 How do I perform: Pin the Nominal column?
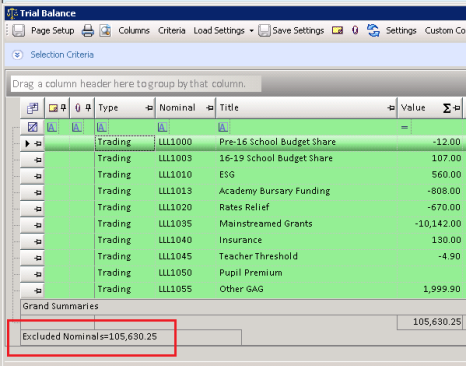point(210,108)
